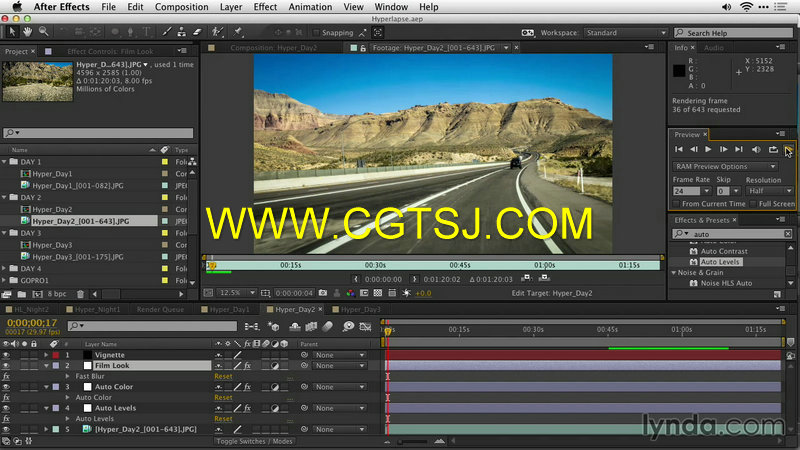The image size is (800, 450).
Task: Open Parent dropdown for Vignette layer
Action: 340,355
